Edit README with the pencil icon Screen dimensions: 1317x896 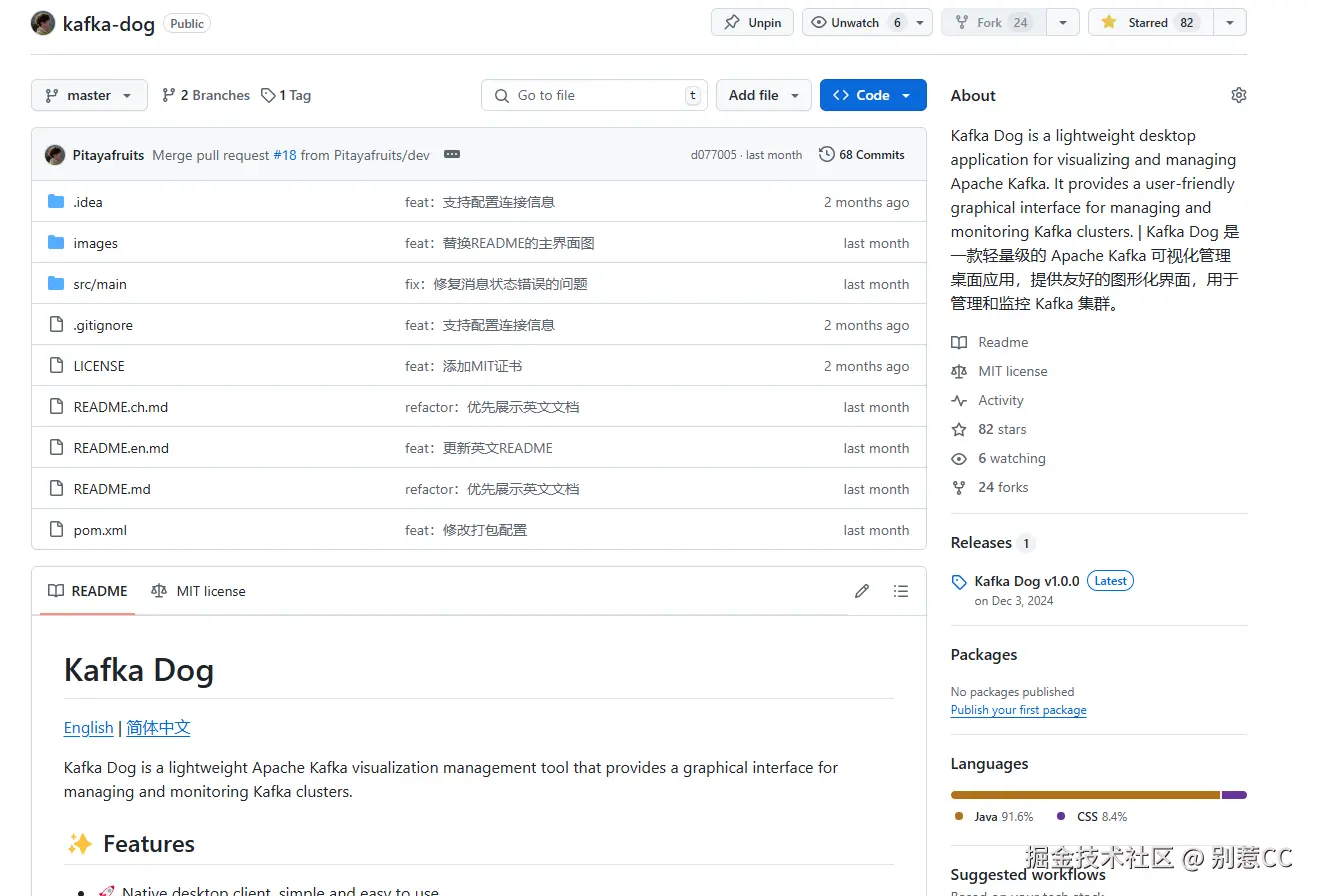862,591
